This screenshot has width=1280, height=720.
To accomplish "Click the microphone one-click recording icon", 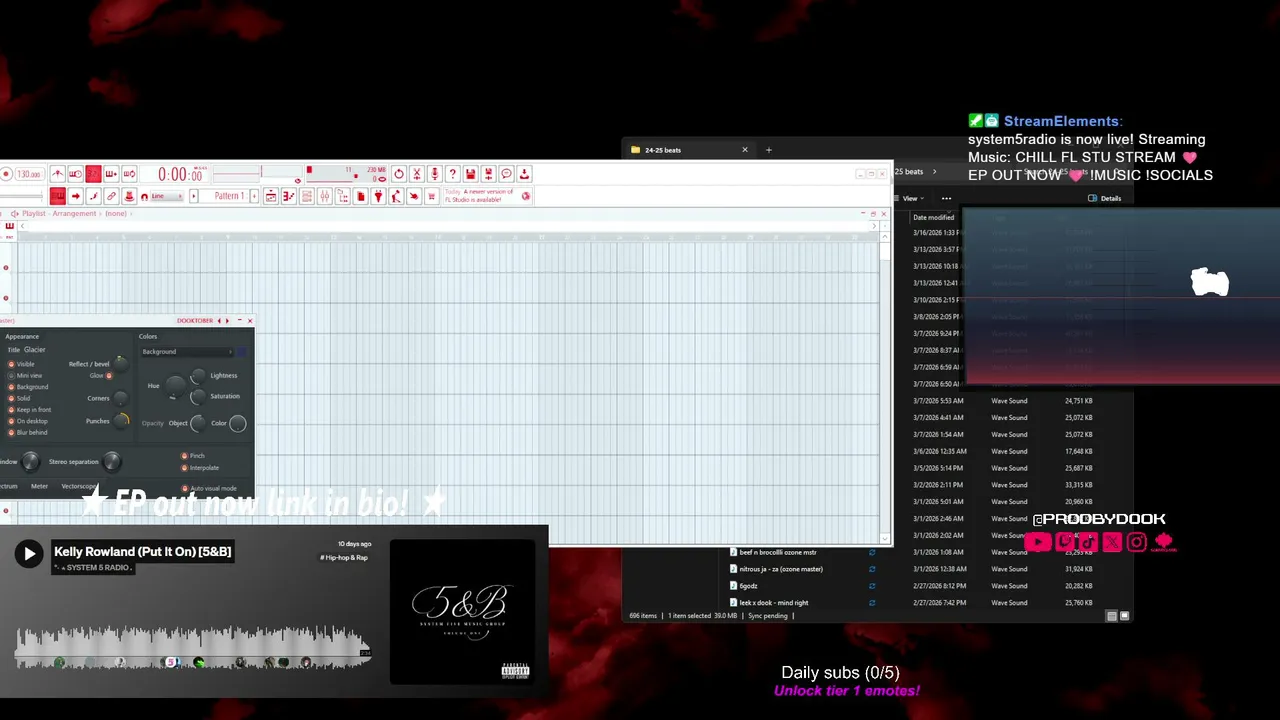I will coord(435,174).
